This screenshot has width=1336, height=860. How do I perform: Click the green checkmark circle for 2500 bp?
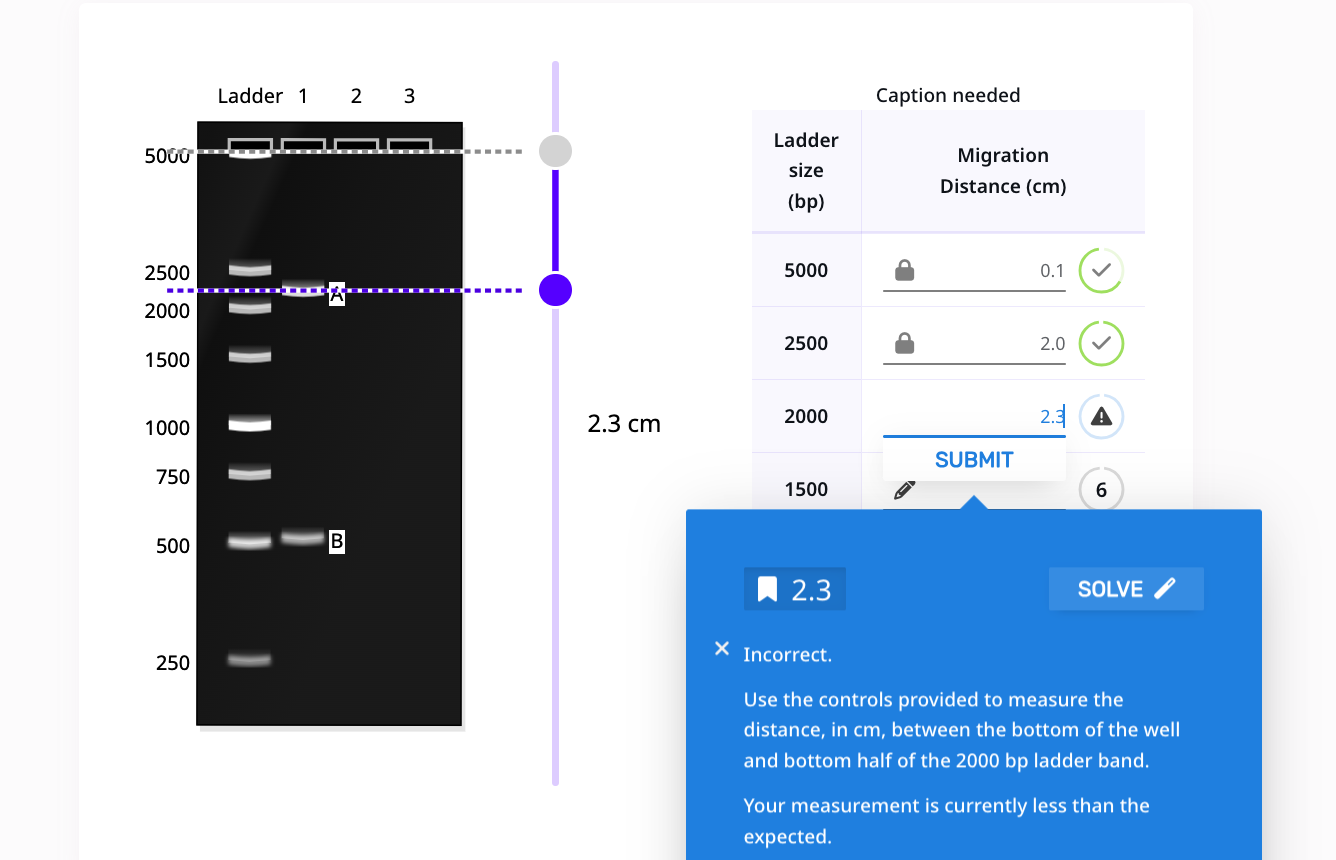point(1101,343)
